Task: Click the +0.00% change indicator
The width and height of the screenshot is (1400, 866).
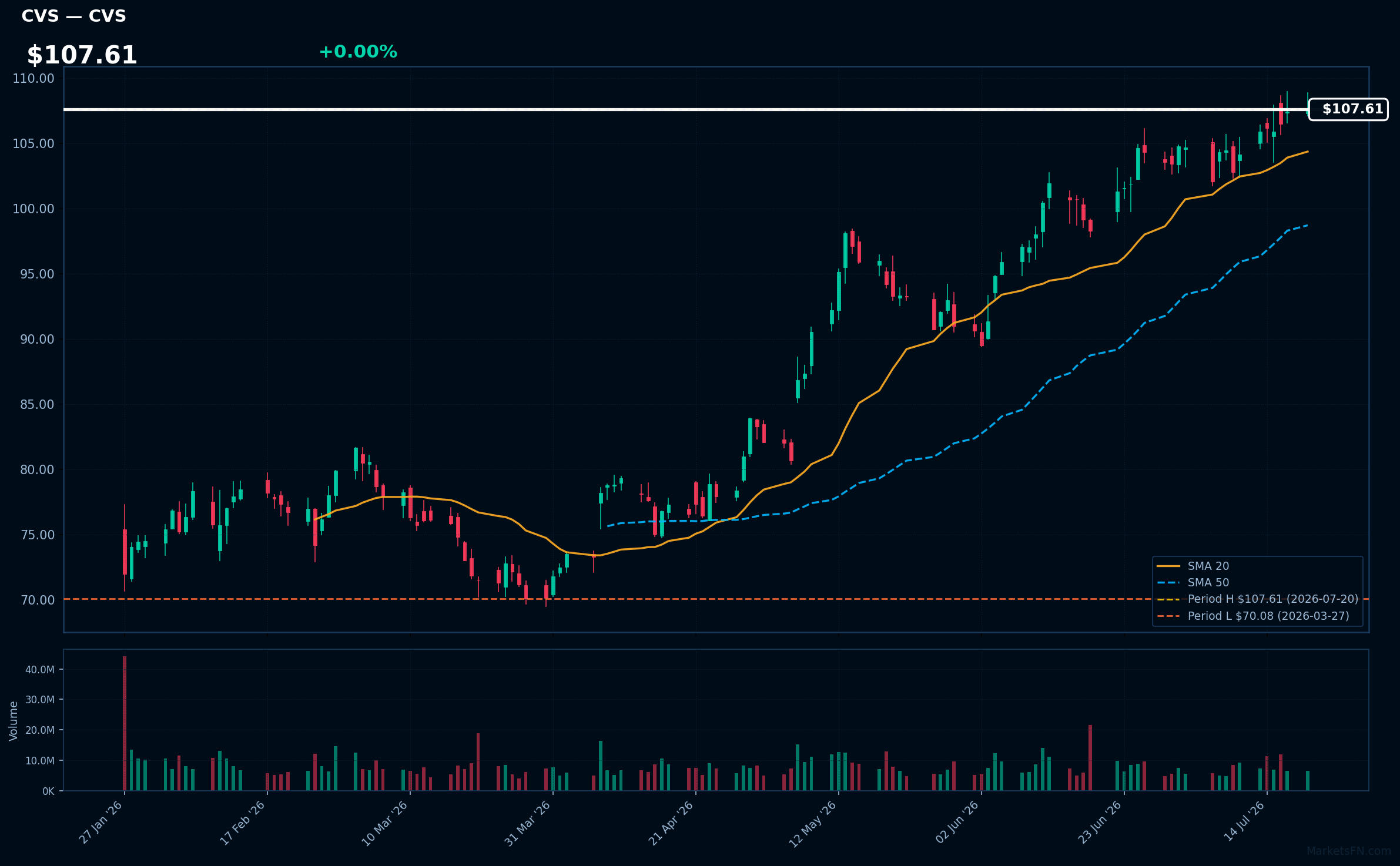Action: (358, 52)
